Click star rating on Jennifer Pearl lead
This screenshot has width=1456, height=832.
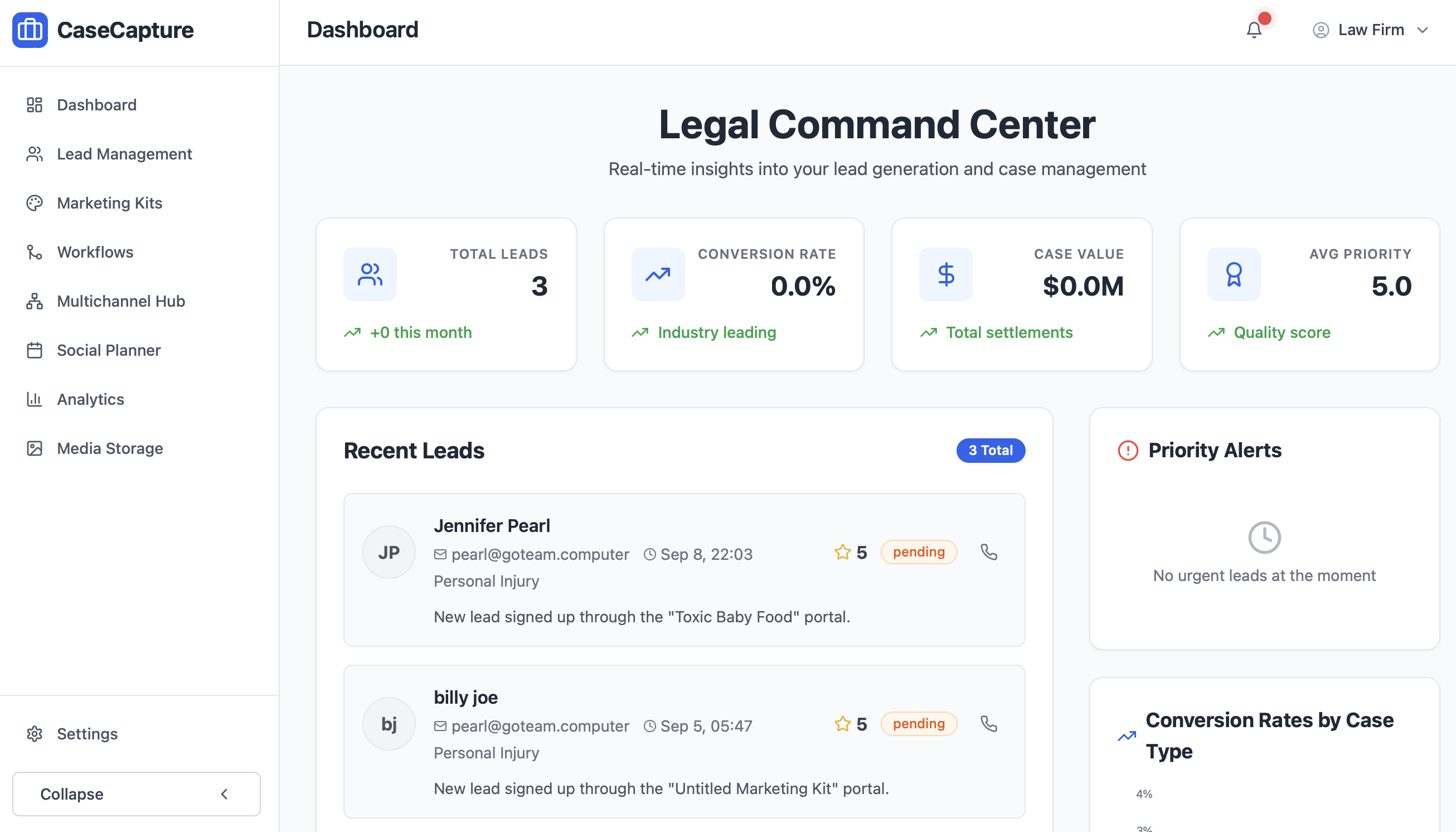842,552
